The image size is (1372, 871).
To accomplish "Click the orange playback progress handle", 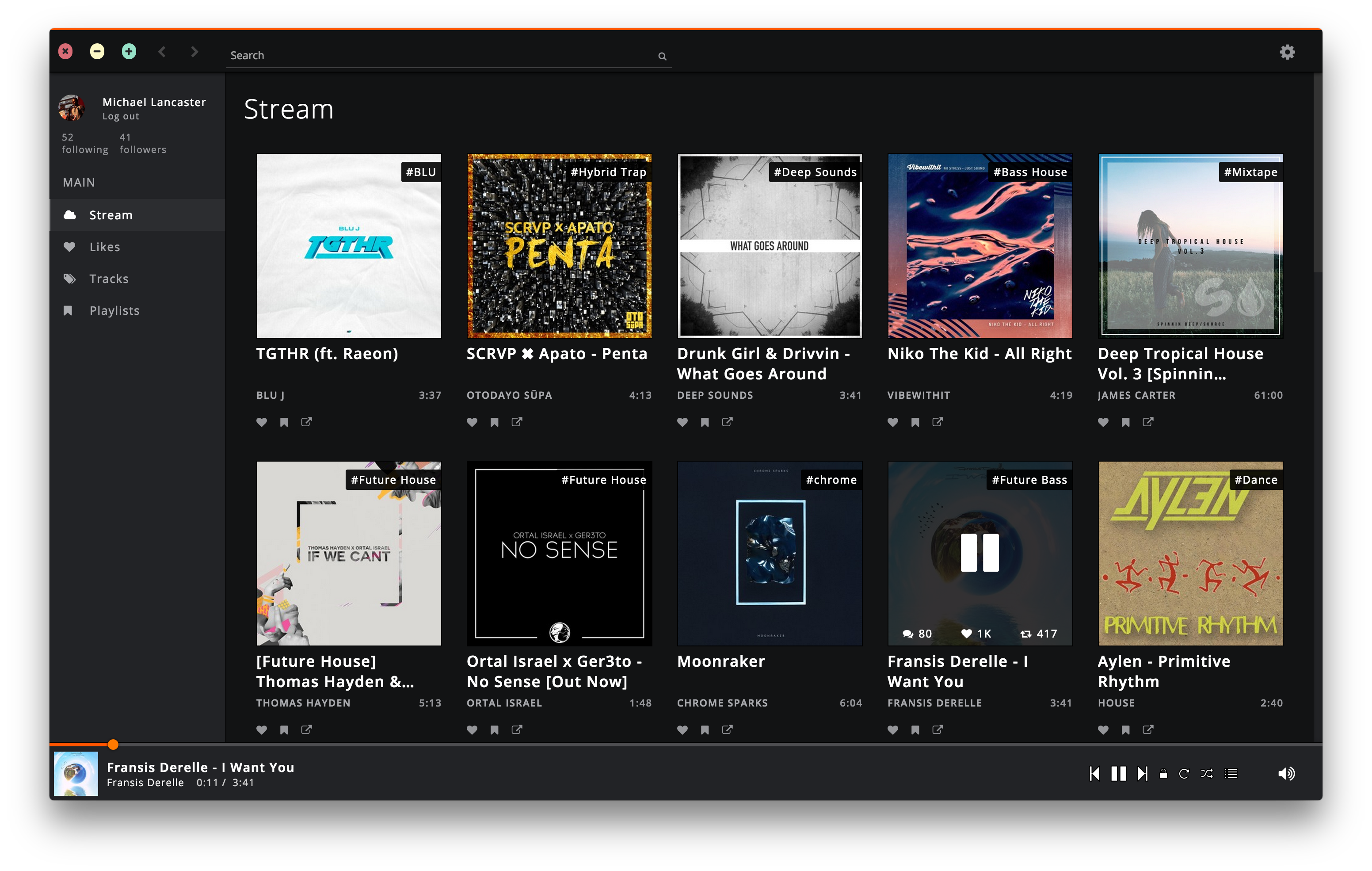I will (x=113, y=745).
